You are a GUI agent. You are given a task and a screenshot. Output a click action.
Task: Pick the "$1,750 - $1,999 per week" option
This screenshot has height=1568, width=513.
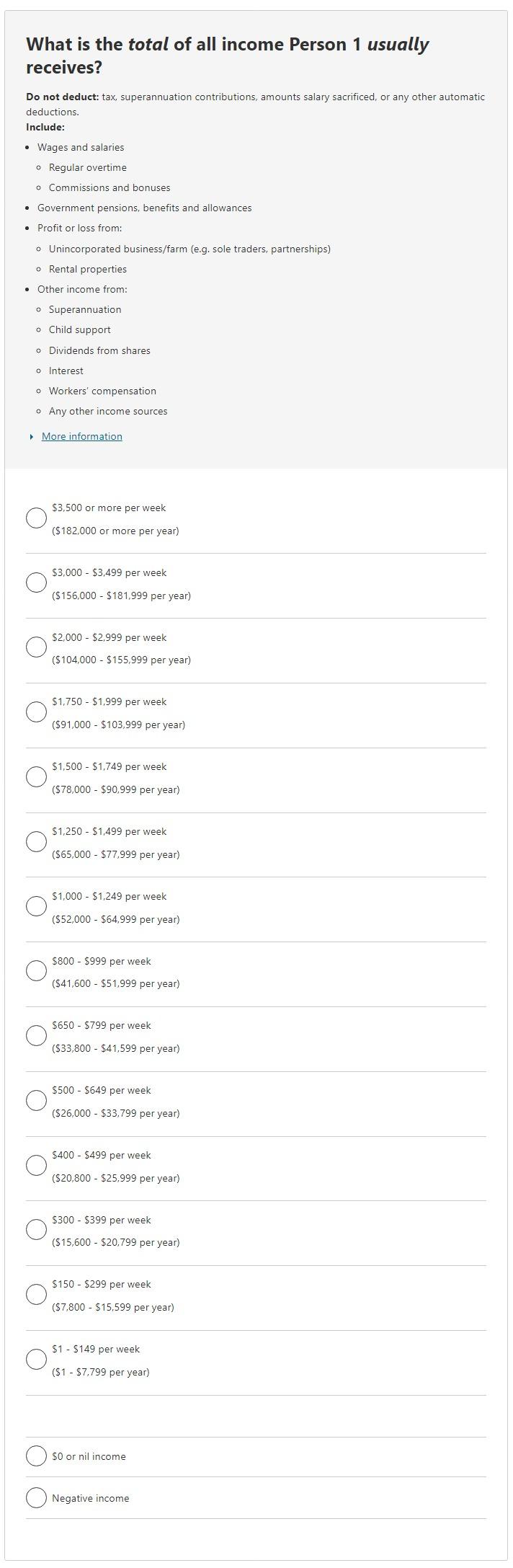coord(37,712)
